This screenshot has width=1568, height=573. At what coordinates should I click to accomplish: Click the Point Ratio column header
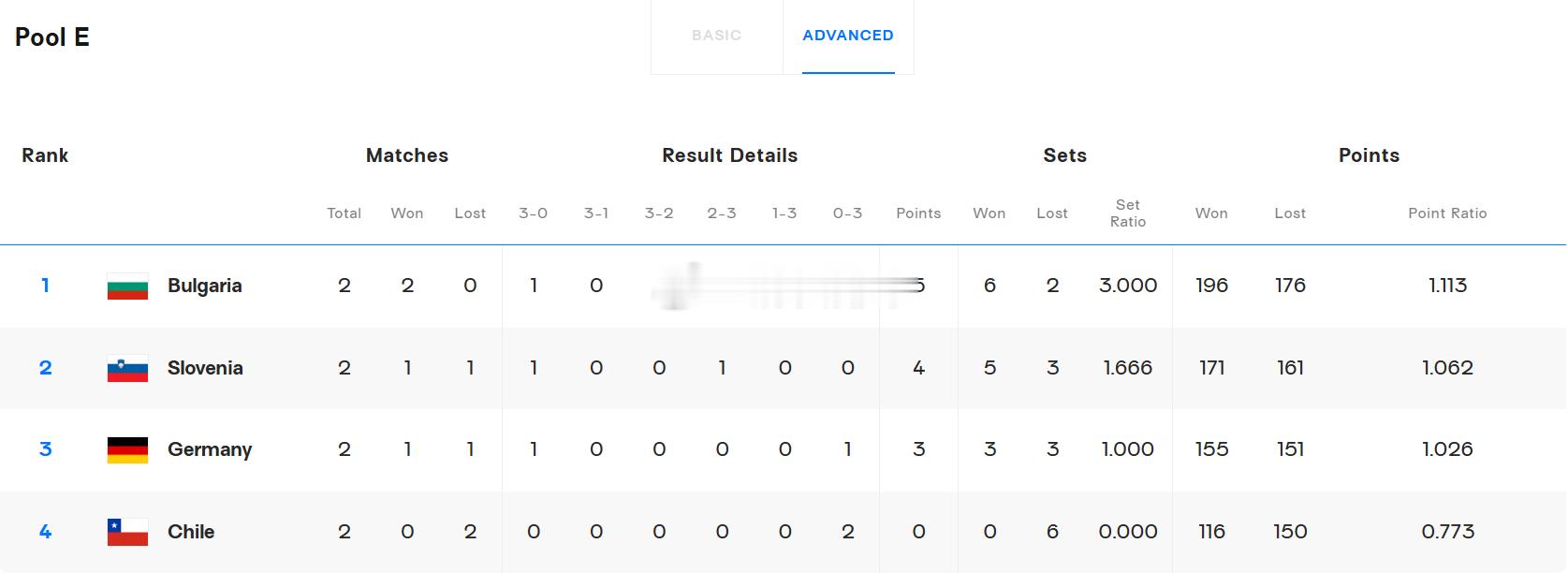point(1447,213)
